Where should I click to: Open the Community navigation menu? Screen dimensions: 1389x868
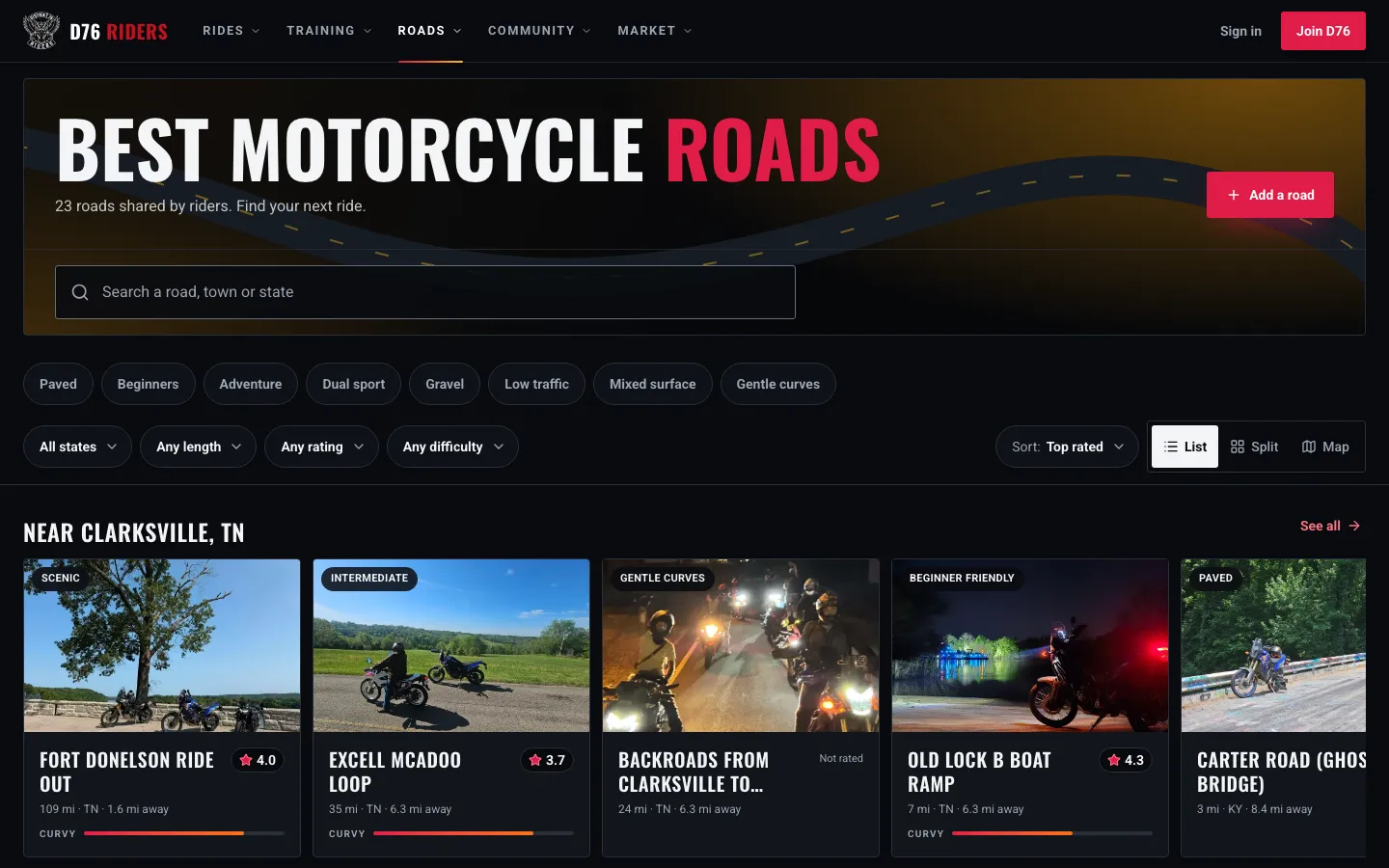tap(539, 31)
